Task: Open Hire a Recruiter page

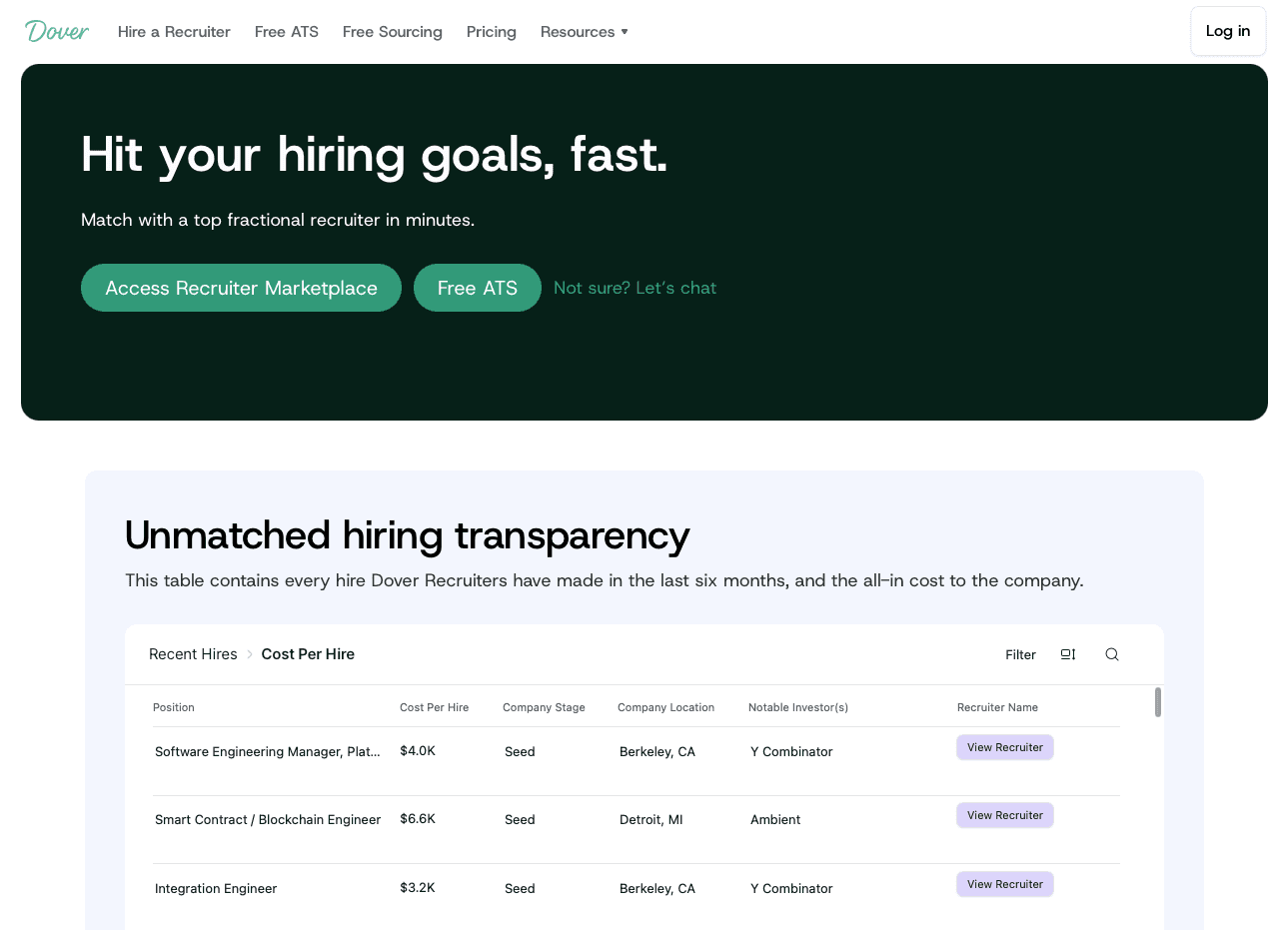Action: (x=174, y=32)
